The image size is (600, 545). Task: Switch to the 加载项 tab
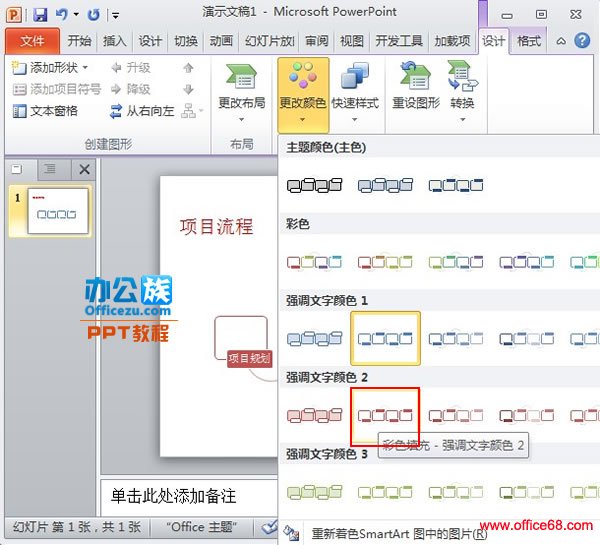(452, 41)
